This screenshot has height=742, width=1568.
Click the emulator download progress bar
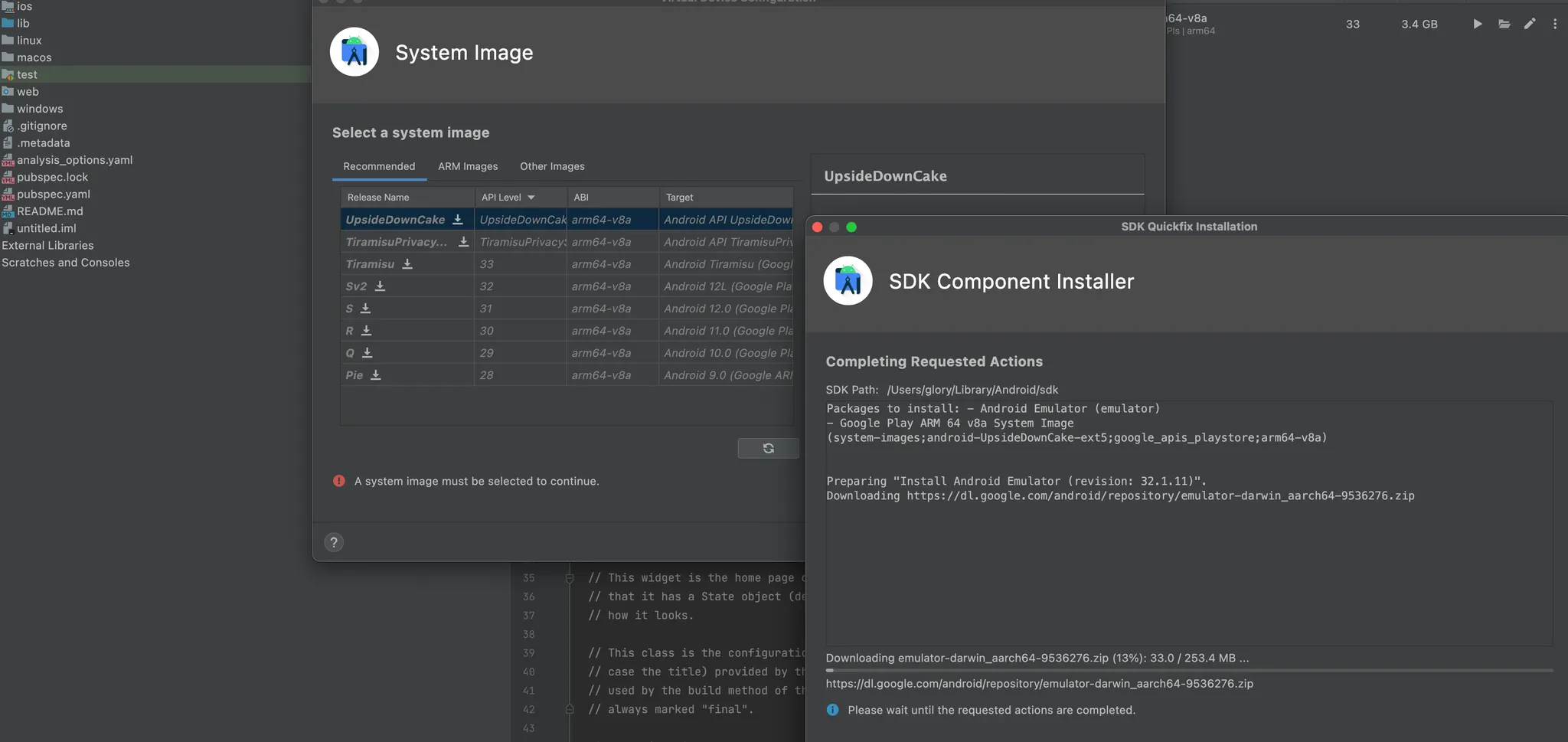coord(1188,671)
